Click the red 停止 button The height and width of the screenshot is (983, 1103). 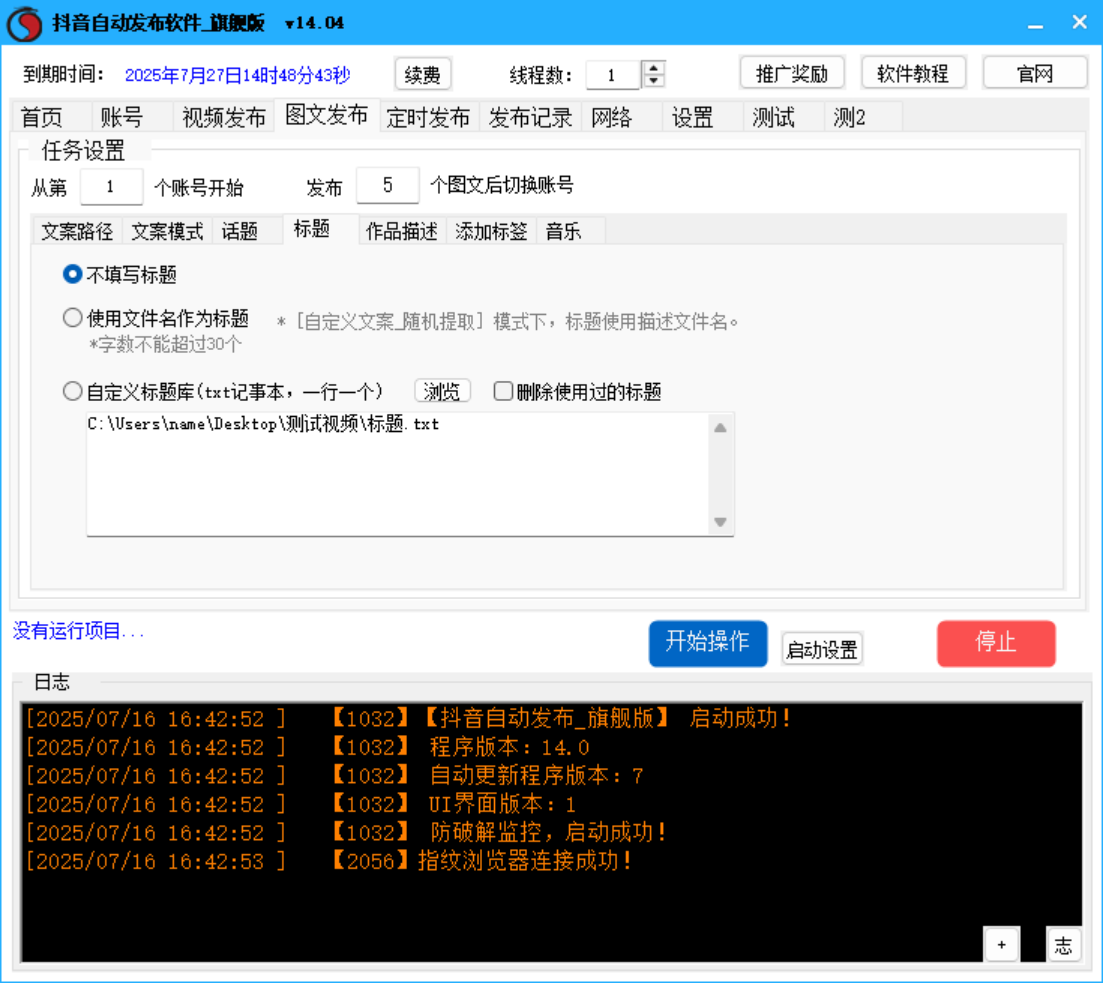[996, 642]
